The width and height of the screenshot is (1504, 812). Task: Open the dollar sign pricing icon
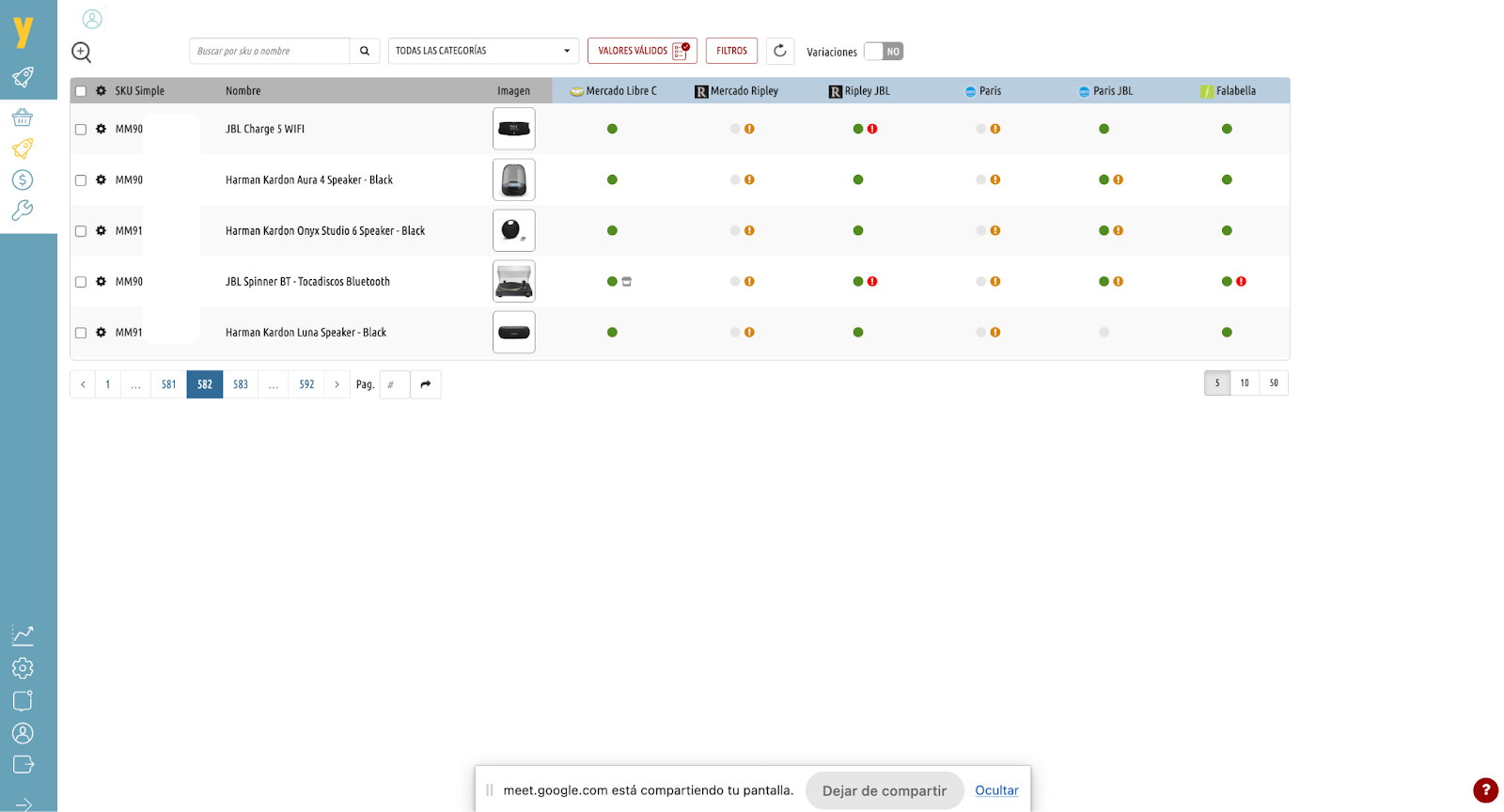23,180
